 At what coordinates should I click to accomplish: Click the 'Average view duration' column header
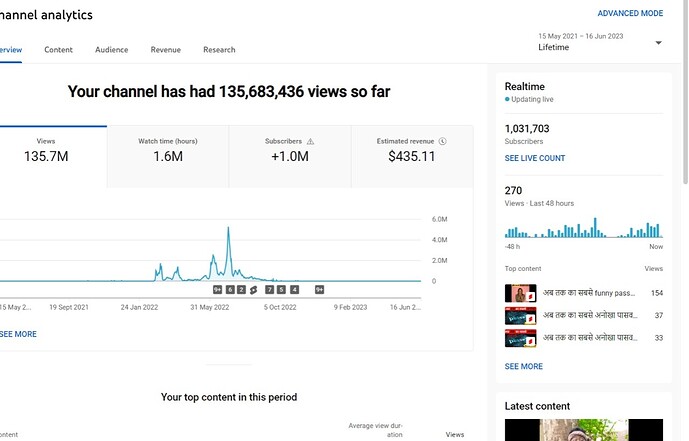[x=375, y=430]
